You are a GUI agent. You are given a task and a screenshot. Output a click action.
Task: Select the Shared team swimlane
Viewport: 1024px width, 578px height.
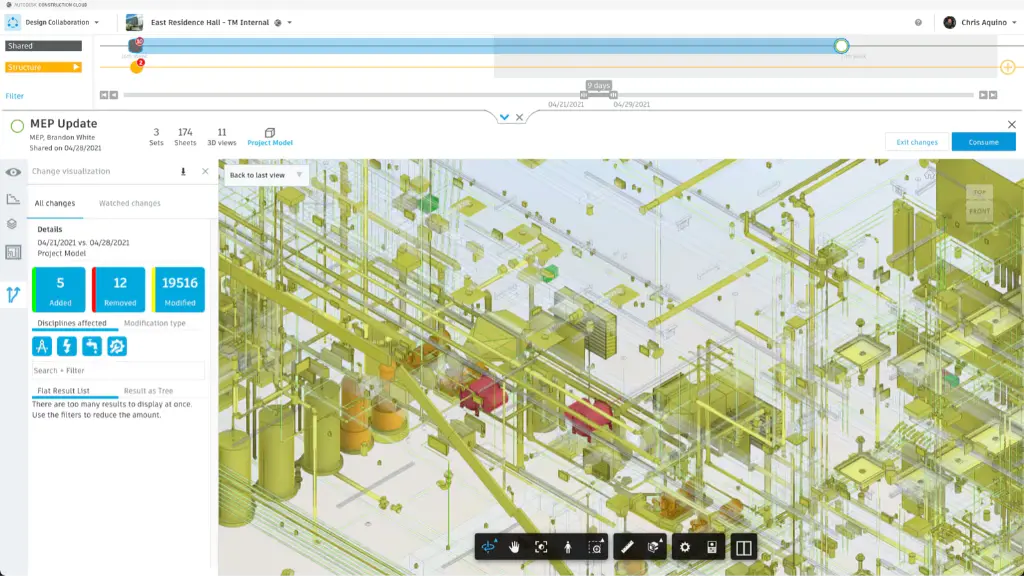pyautogui.click(x=43, y=46)
